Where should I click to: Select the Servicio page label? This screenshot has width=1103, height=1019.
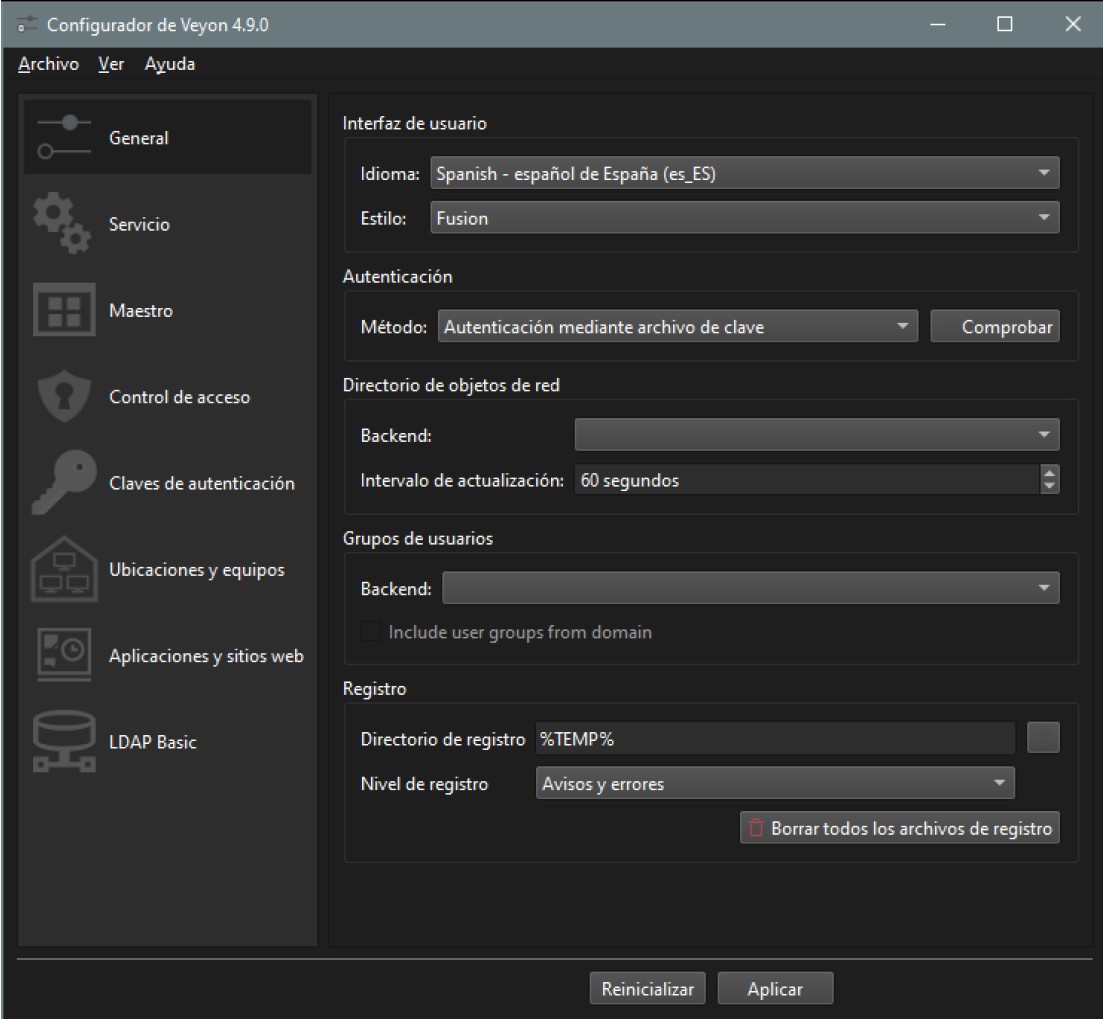pyautogui.click(x=139, y=224)
